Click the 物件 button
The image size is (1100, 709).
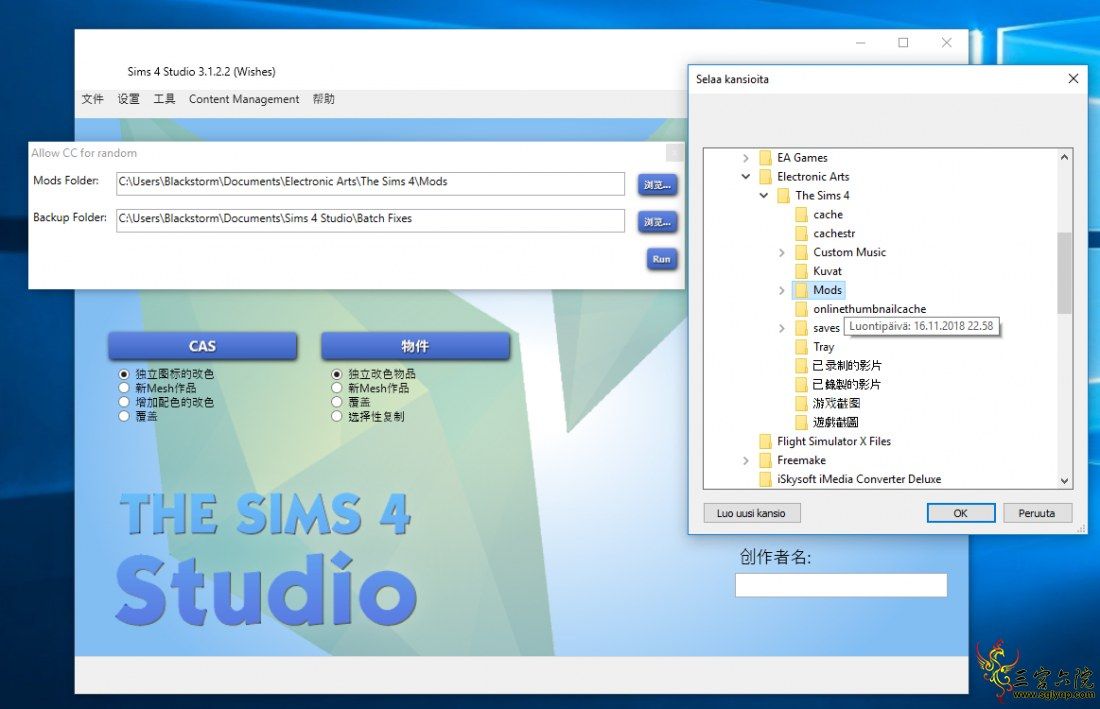click(x=415, y=346)
